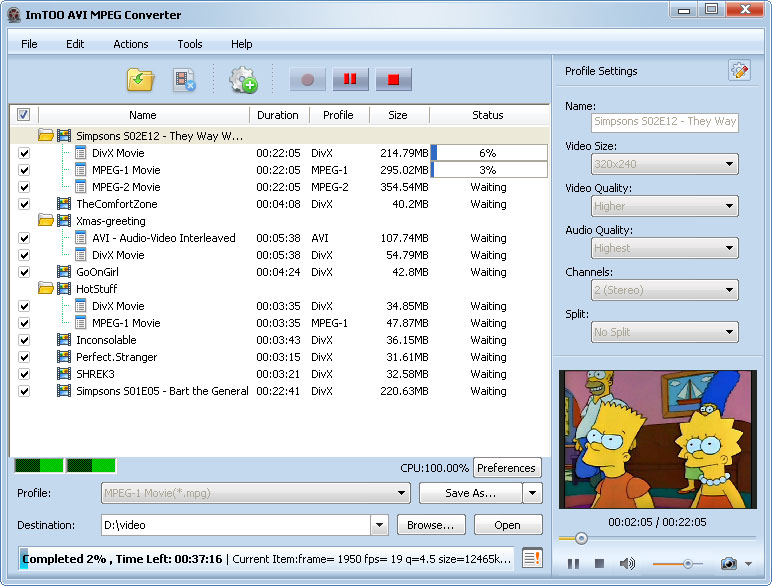This screenshot has width=772, height=586.
Task: Mute the preview speaker icon
Action: [x=627, y=563]
